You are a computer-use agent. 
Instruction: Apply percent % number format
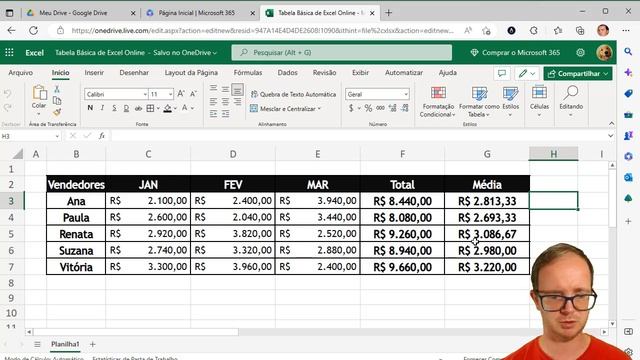click(x=368, y=108)
